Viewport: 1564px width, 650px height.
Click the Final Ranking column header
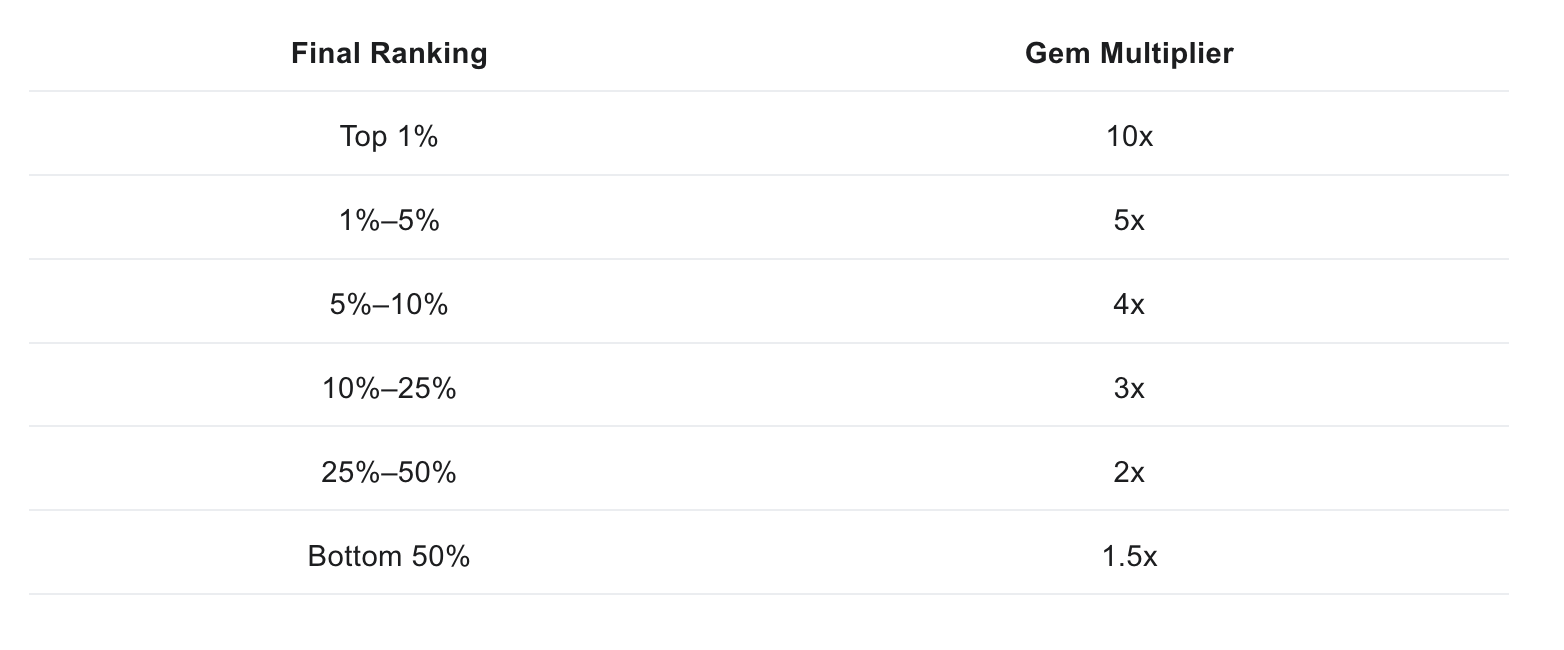click(389, 53)
